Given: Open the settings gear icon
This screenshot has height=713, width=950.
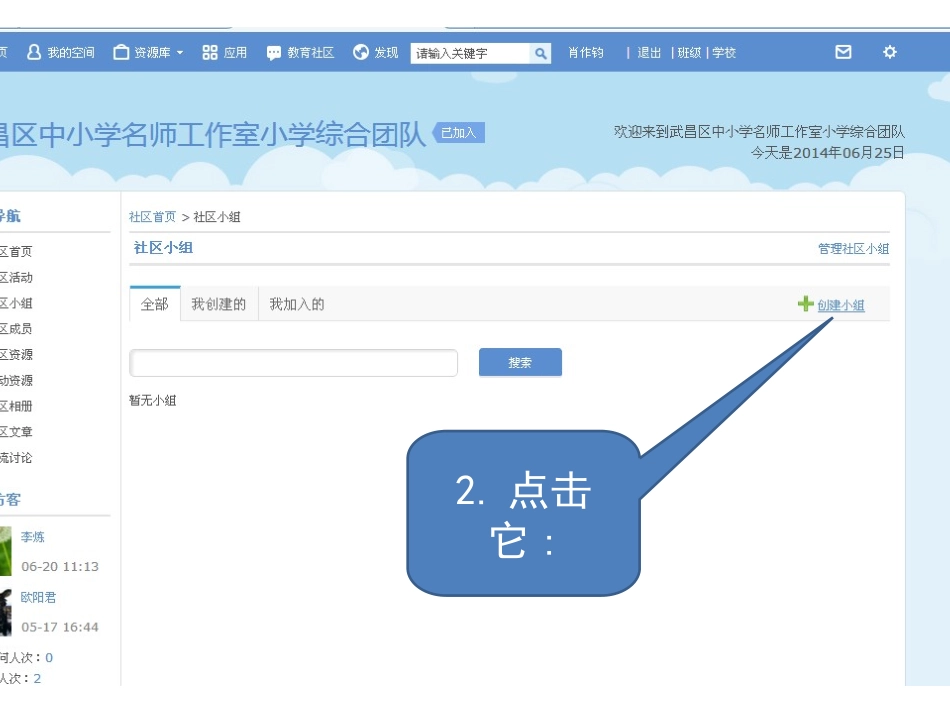Looking at the screenshot, I should 889,52.
